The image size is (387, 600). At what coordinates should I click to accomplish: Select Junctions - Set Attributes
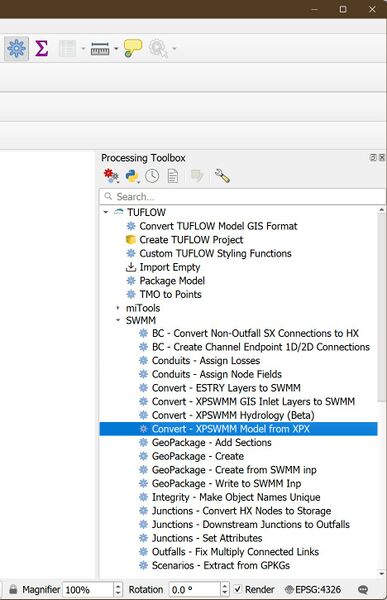pos(207,538)
